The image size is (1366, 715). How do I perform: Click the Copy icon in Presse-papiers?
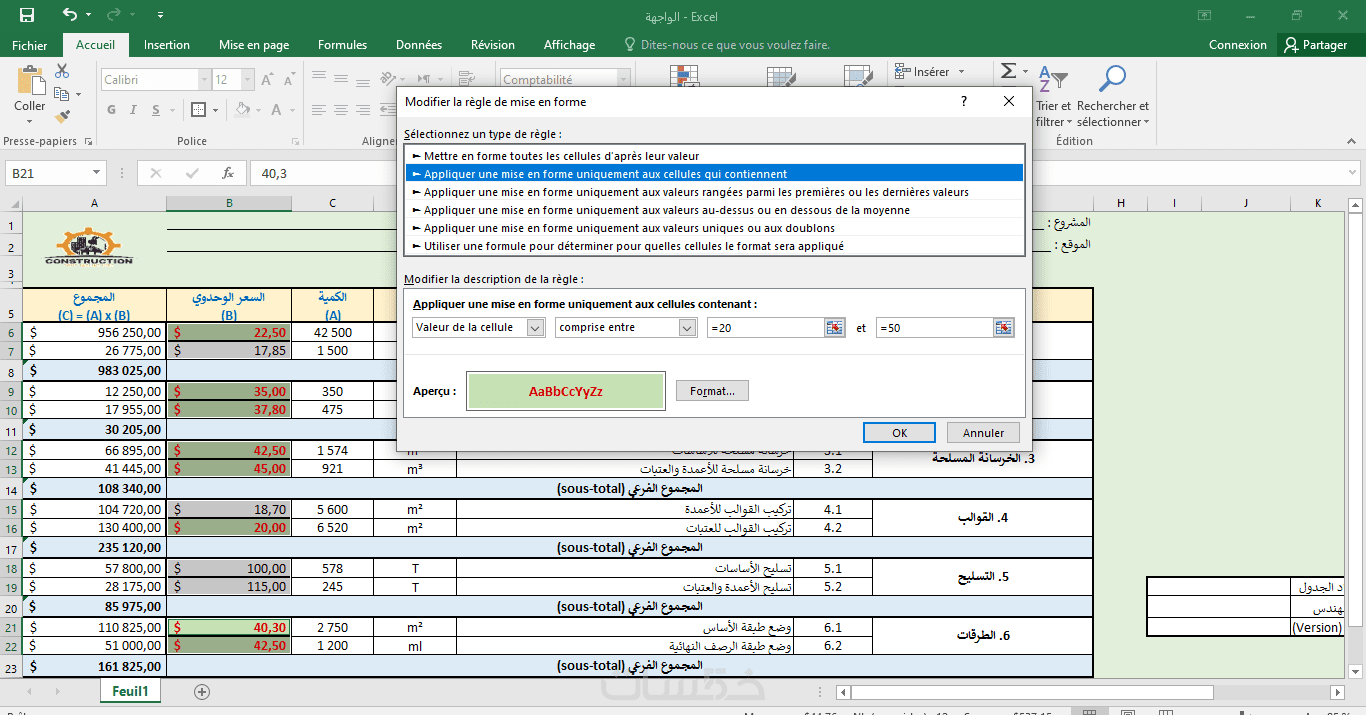pos(62,94)
